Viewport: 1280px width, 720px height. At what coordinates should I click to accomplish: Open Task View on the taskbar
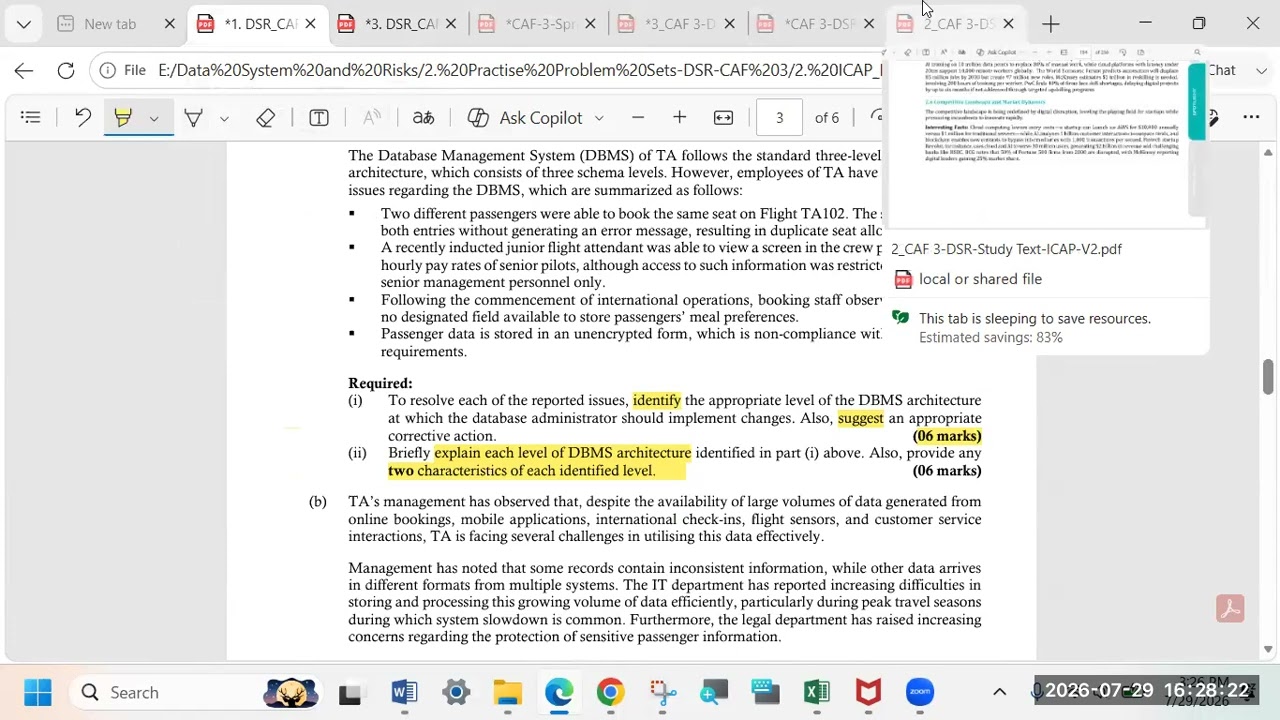350,692
